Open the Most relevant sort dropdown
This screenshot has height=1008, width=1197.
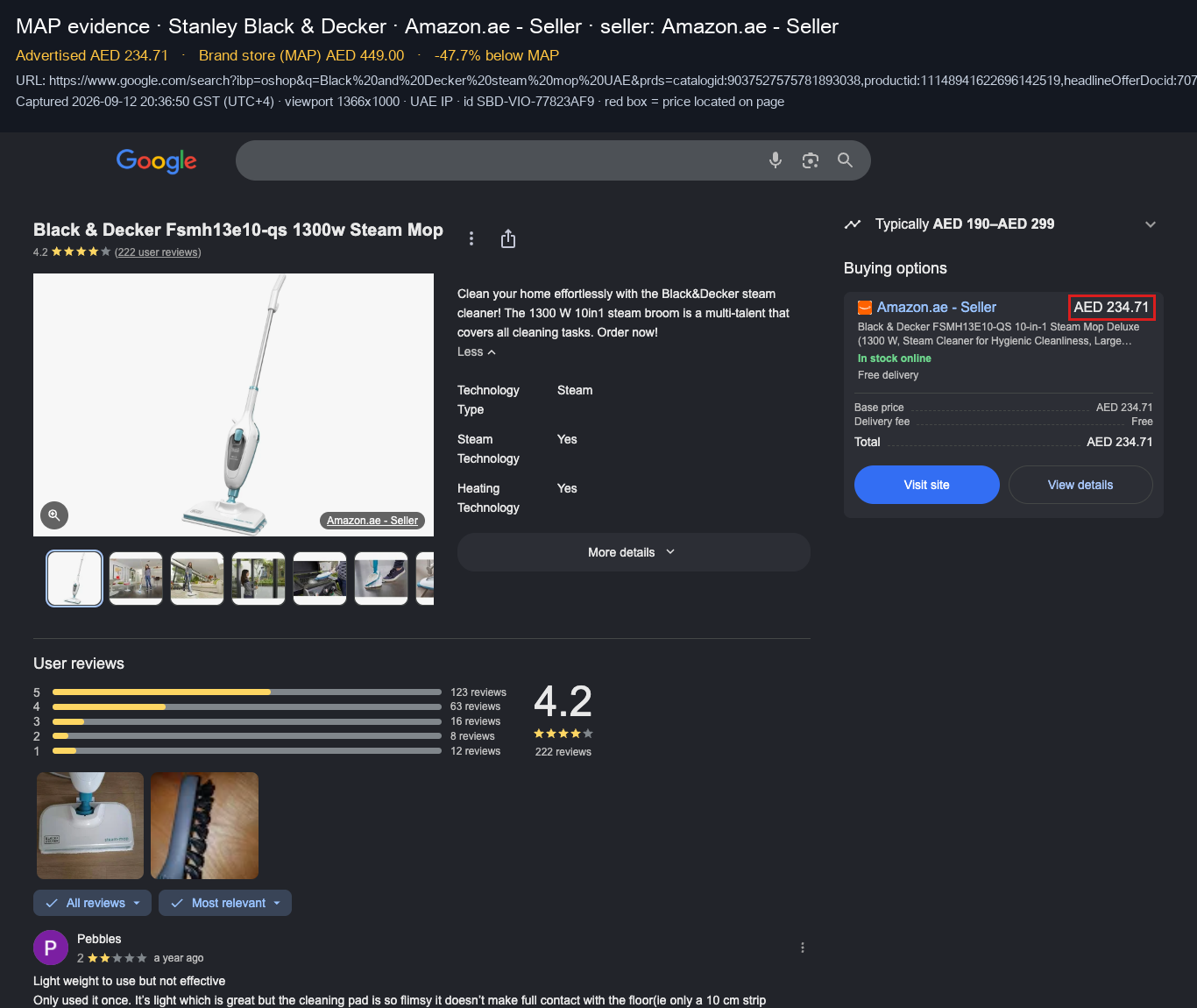click(x=225, y=903)
